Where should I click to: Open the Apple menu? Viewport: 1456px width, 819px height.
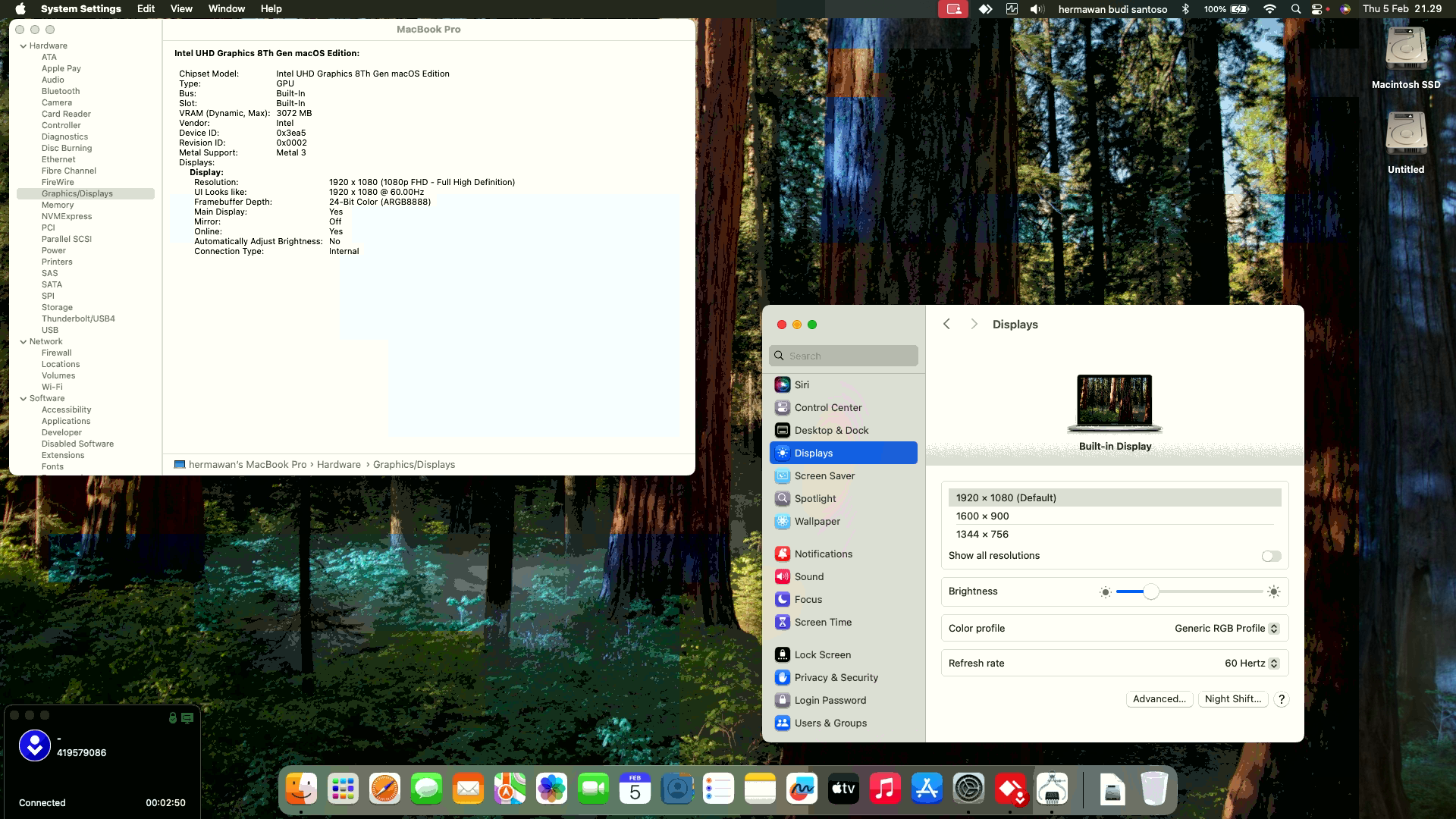click(x=20, y=9)
